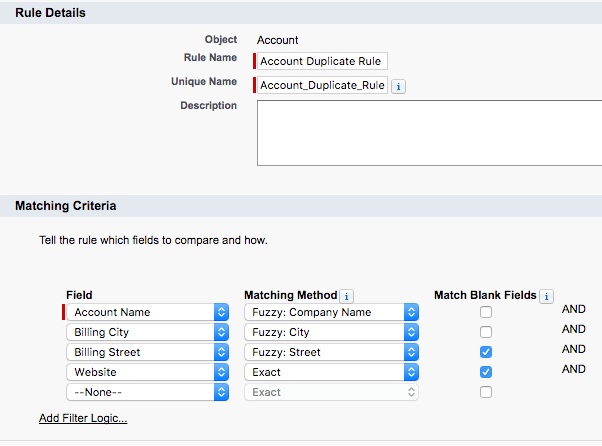Click the info icon beside Unique Name

(398, 87)
